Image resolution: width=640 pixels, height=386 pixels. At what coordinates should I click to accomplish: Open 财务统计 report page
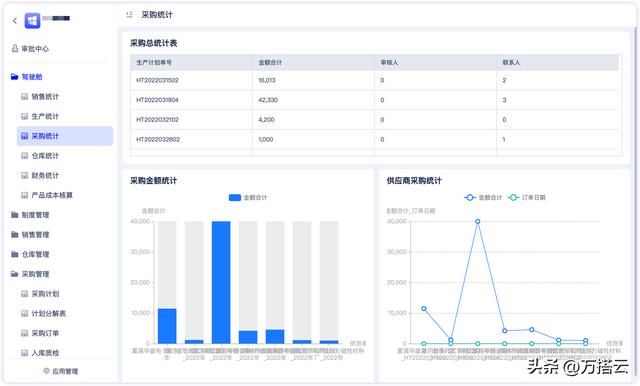(x=45, y=175)
